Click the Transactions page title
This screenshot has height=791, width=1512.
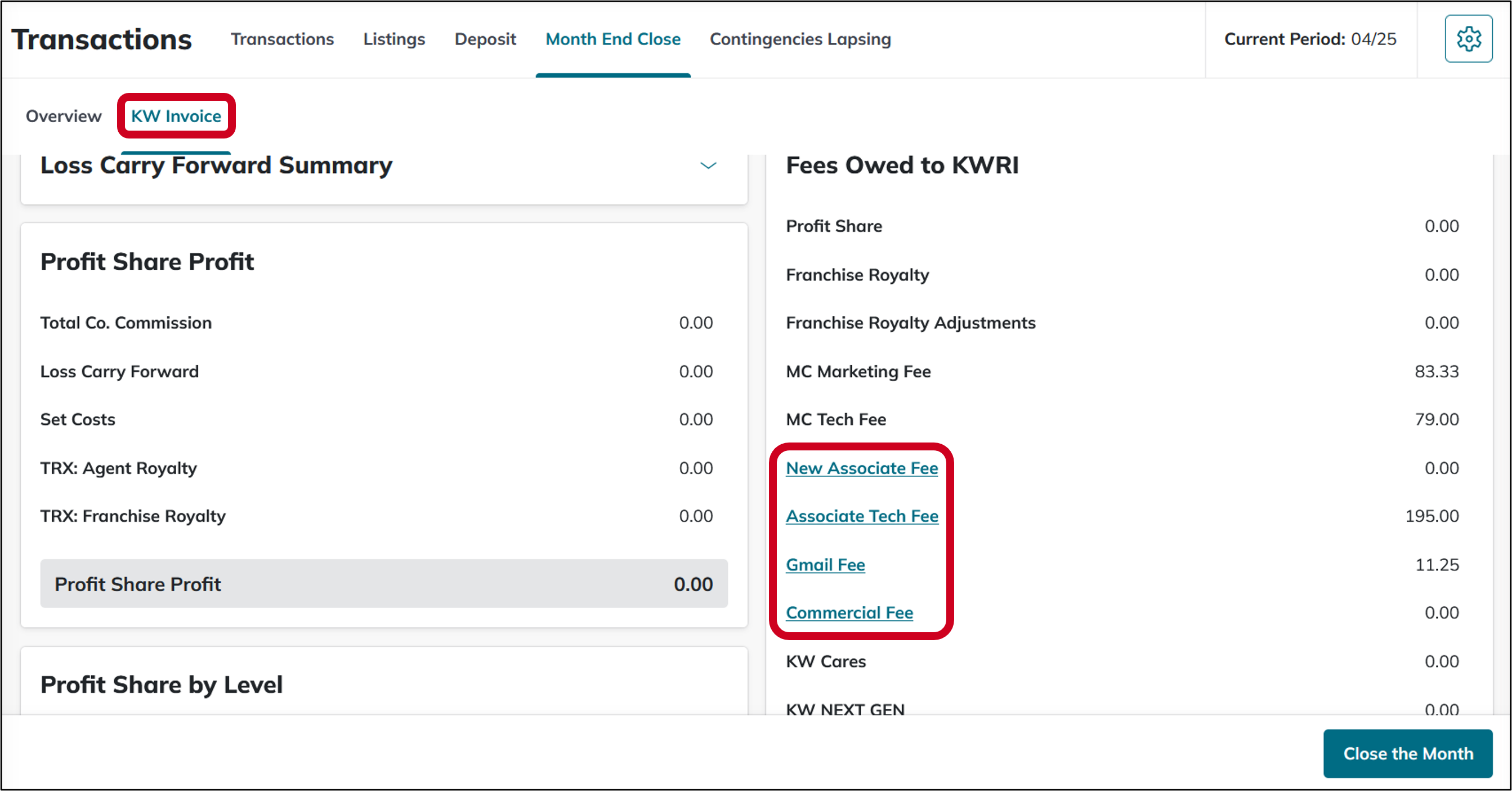point(101,39)
